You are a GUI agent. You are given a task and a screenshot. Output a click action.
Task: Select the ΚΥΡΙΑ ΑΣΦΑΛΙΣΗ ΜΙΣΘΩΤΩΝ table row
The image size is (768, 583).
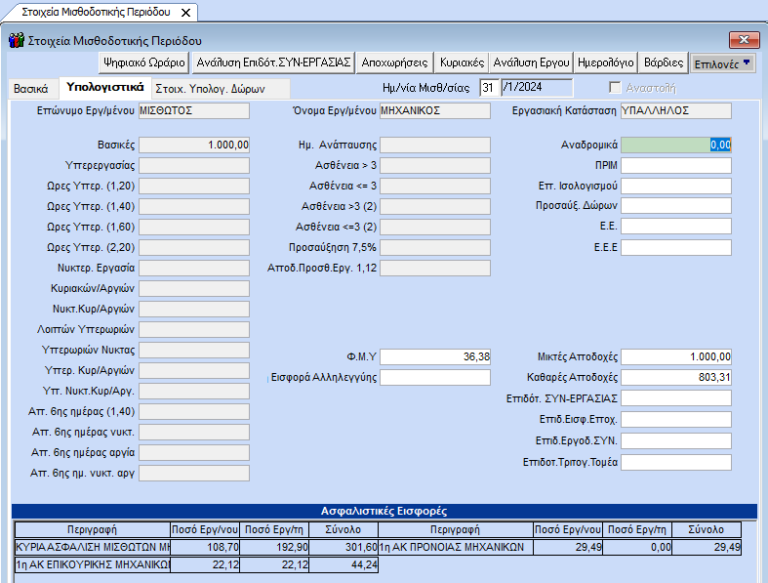point(95,547)
